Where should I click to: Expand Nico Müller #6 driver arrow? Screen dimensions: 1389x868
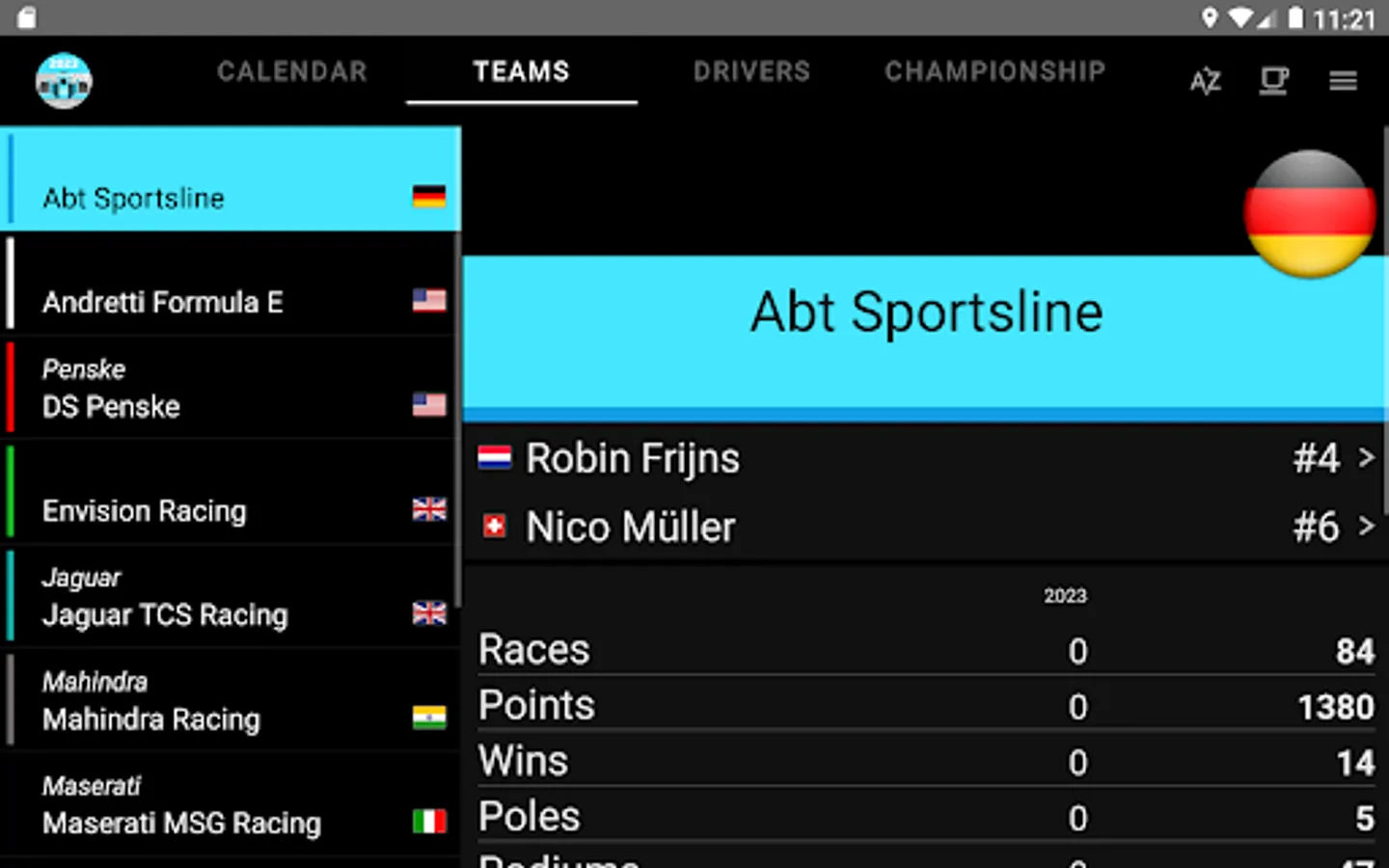pyautogui.click(x=1366, y=527)
